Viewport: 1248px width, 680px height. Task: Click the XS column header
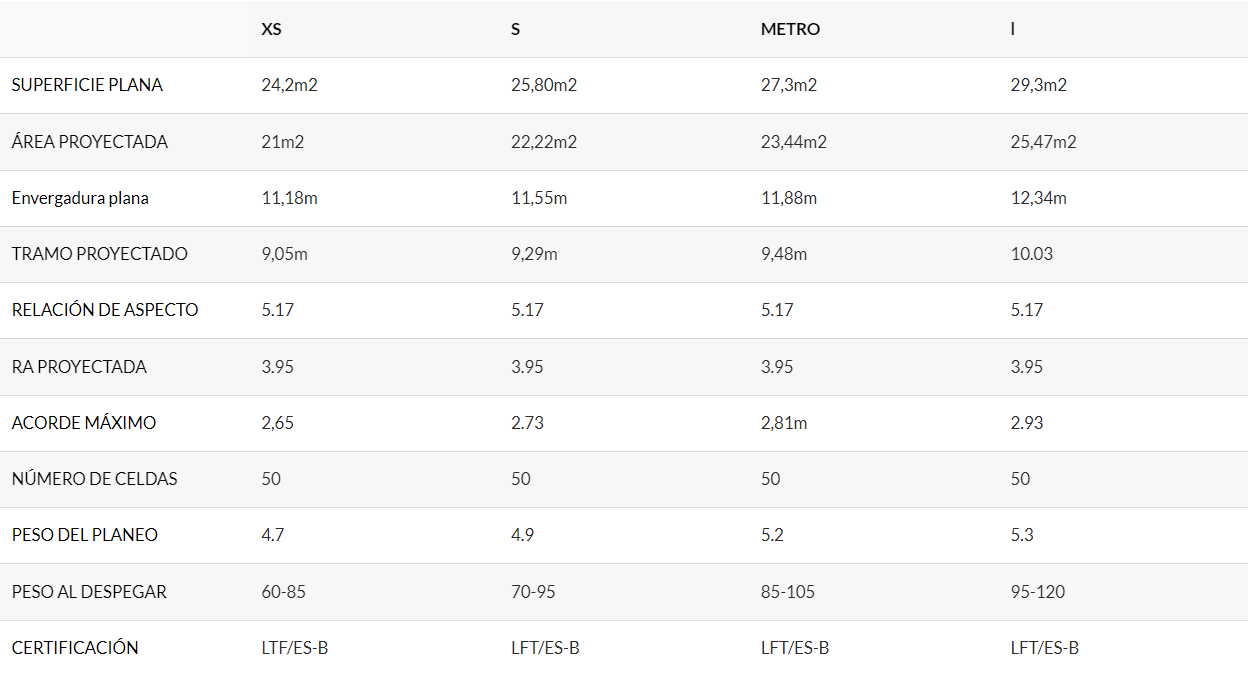click(x=271, y=29)
